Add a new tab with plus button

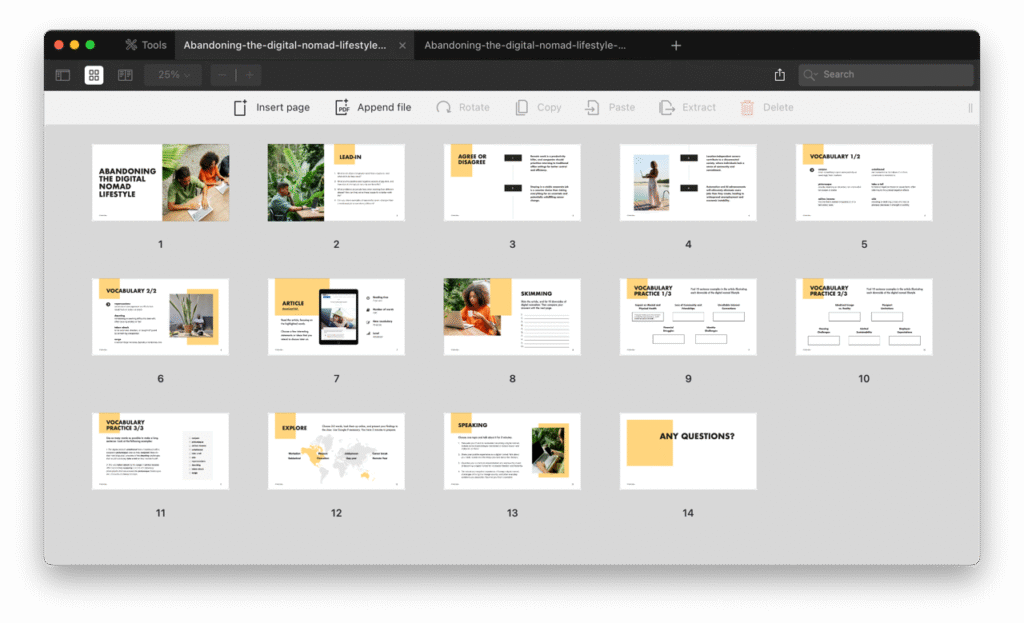click(676, 46)
